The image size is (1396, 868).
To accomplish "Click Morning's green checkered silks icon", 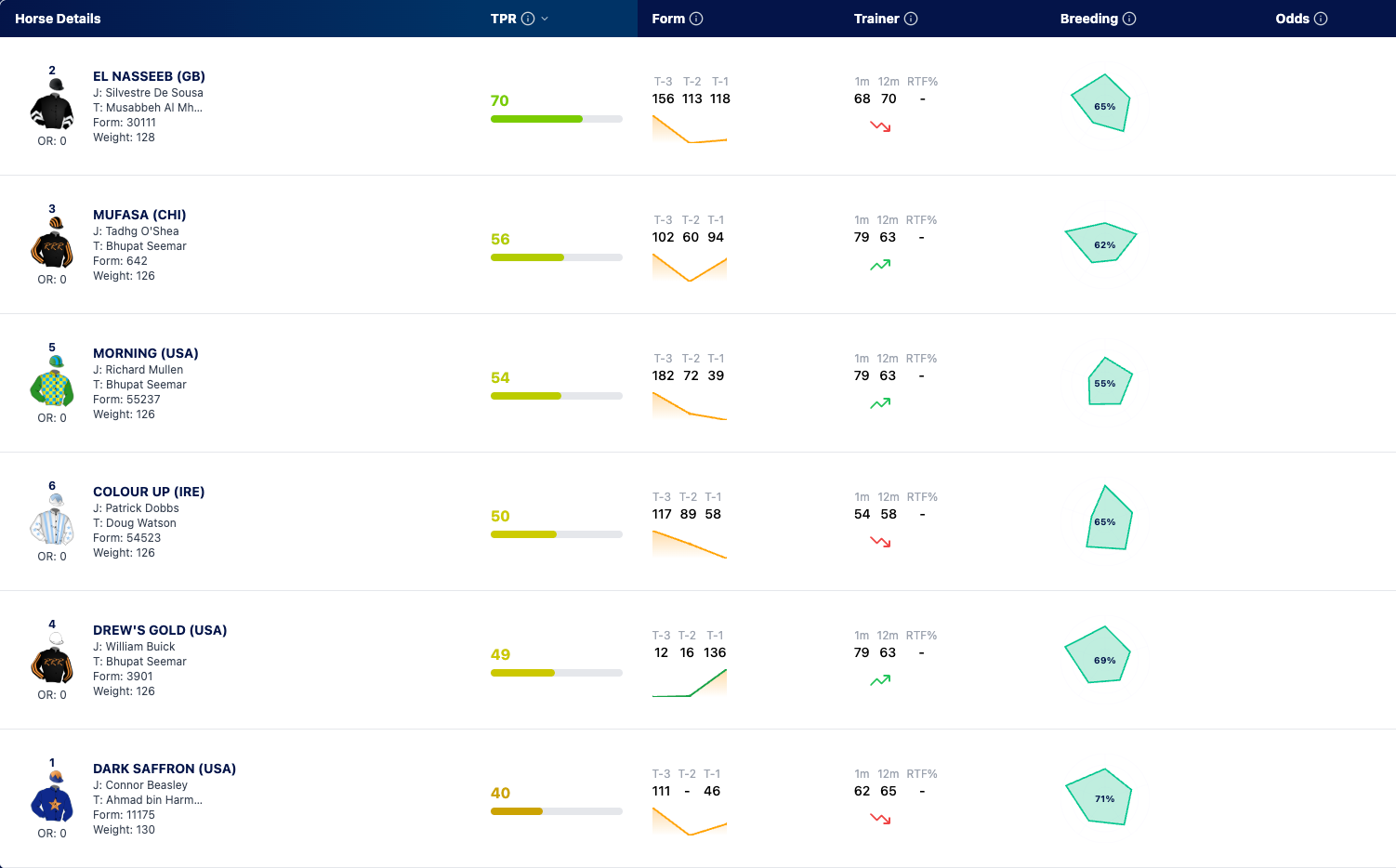I will [x=52, y=381].
